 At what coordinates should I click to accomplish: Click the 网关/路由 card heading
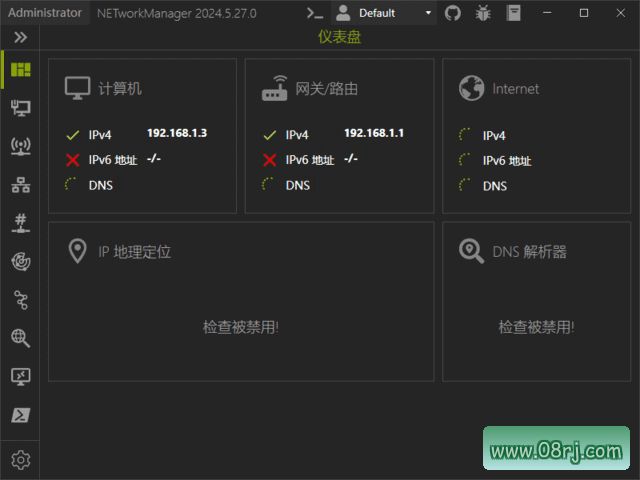327,89
